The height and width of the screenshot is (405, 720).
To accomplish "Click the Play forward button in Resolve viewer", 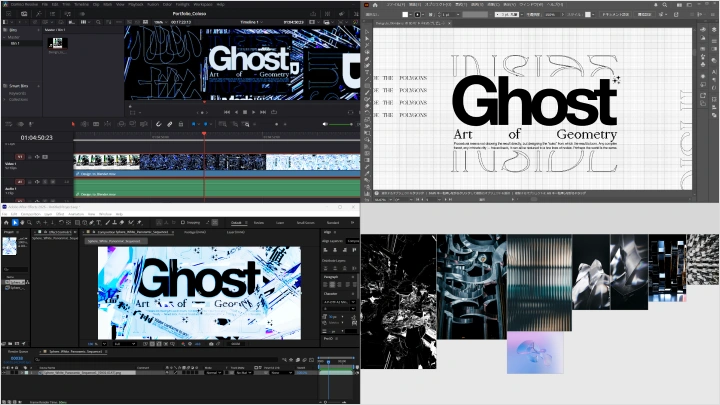I will (253, 112).
